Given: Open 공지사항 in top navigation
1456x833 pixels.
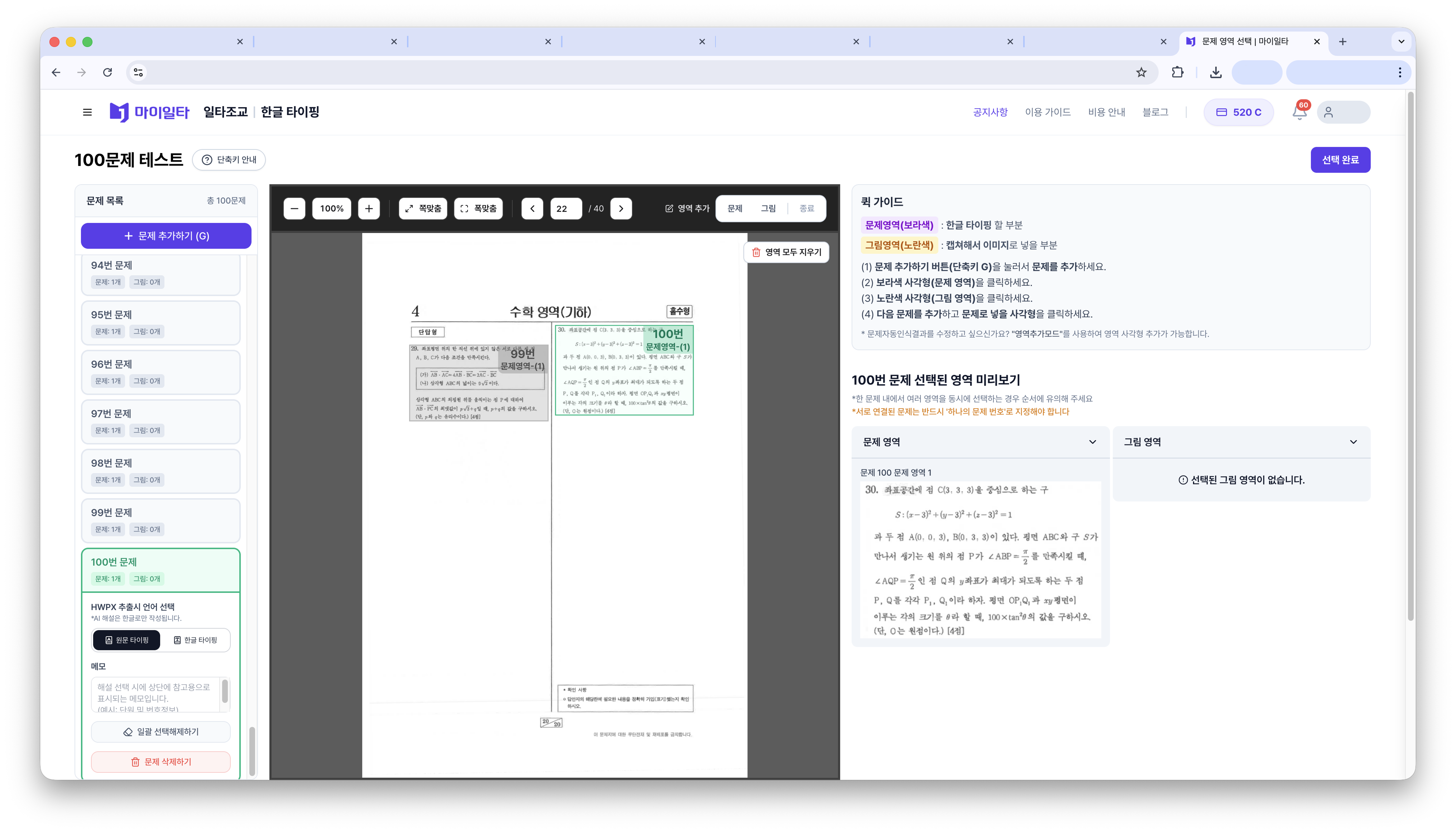Looking at the screenshot, I should [990, 112].
